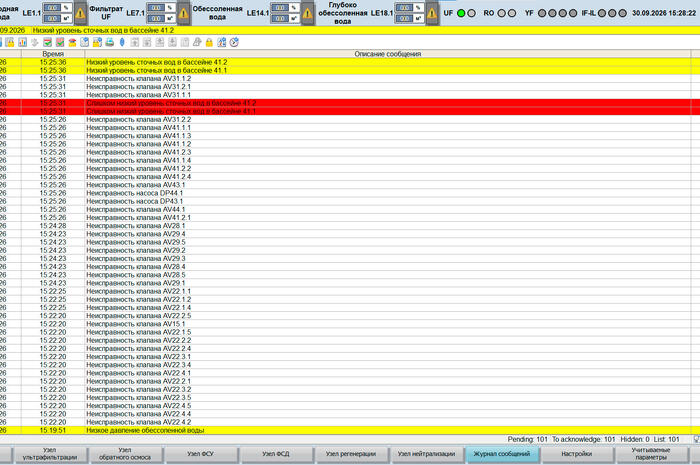The image size is (700, 465).
Task: Click the LE14.1 percent value field
Action: click(x=279, y=8)
